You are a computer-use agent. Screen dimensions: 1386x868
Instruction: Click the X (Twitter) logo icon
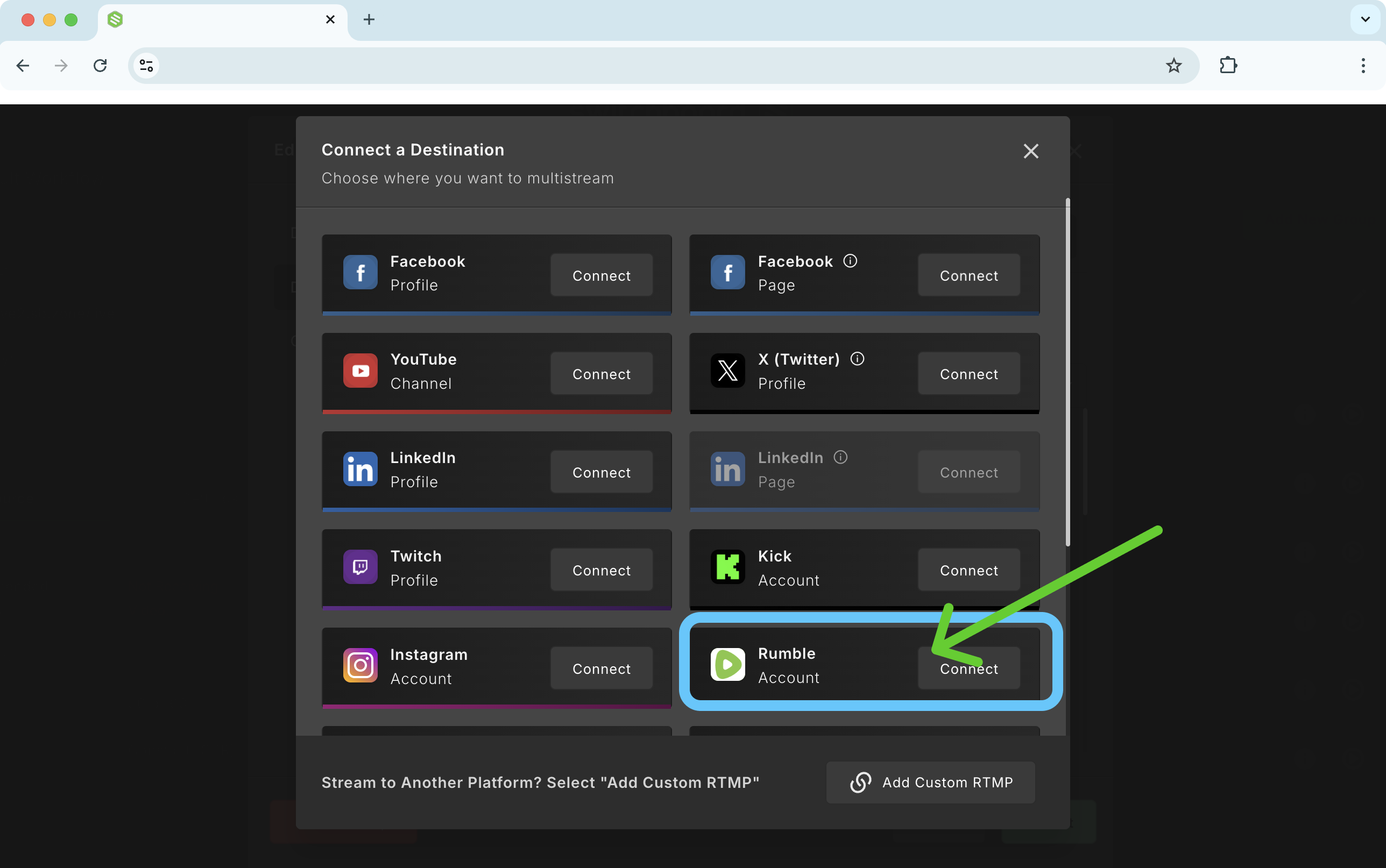pyautogui.click(x=727, y=371)
